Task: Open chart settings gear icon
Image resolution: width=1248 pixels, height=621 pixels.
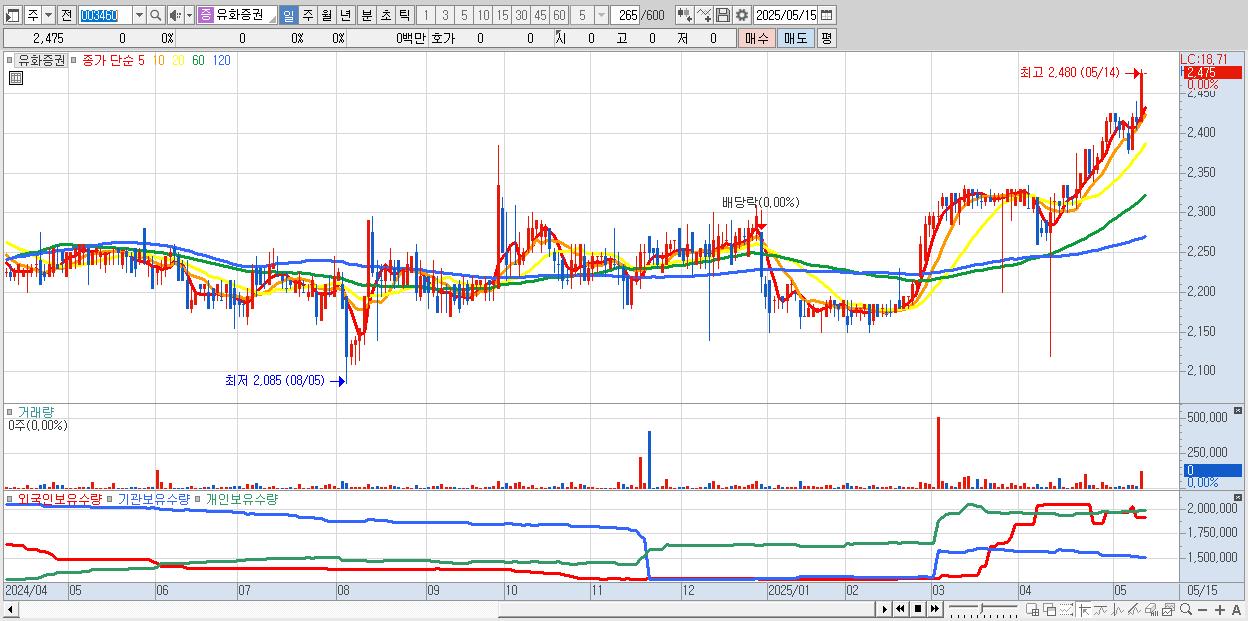Action: pyautogui.click(x=741, y=15)
